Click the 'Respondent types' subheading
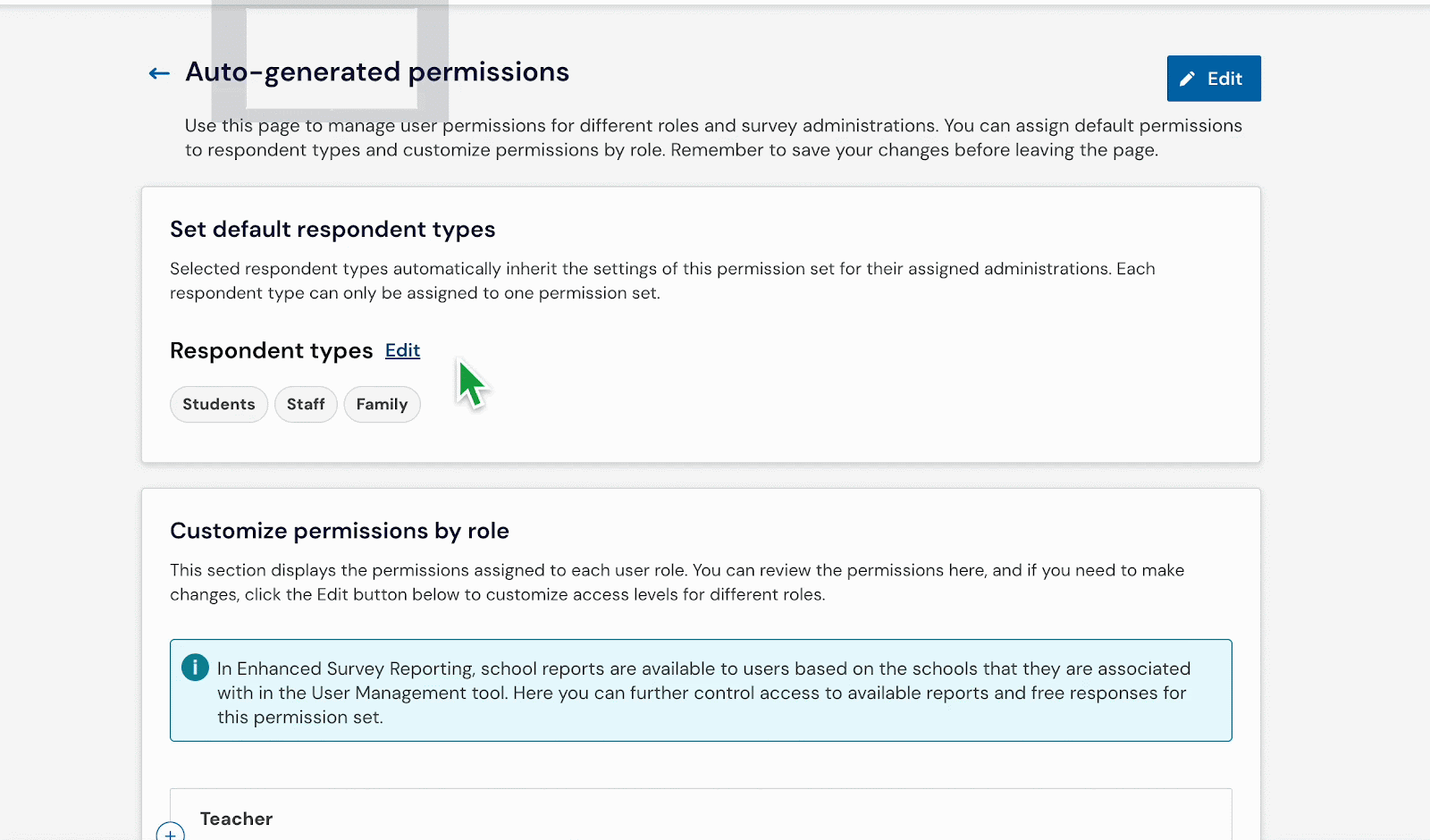The image size is (1430, 840). (272, 350)
